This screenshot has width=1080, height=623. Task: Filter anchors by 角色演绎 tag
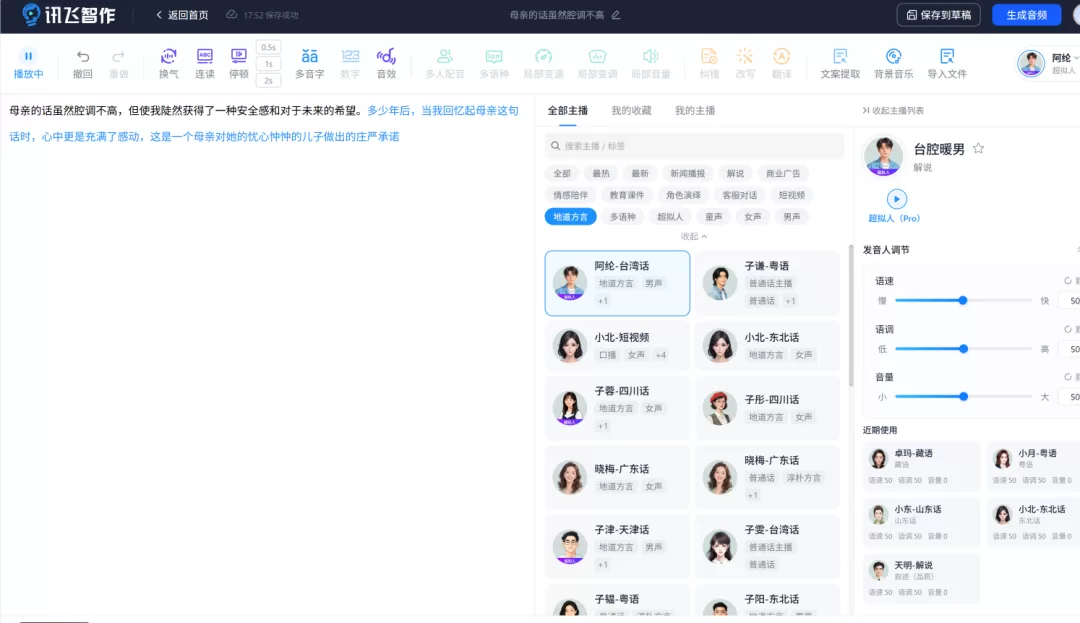(683, 195)
